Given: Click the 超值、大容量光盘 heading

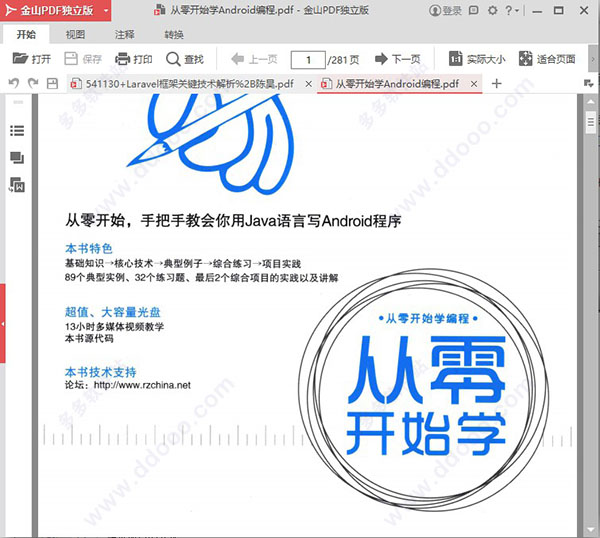Looking at the screenshot, I should coord(112,312).
